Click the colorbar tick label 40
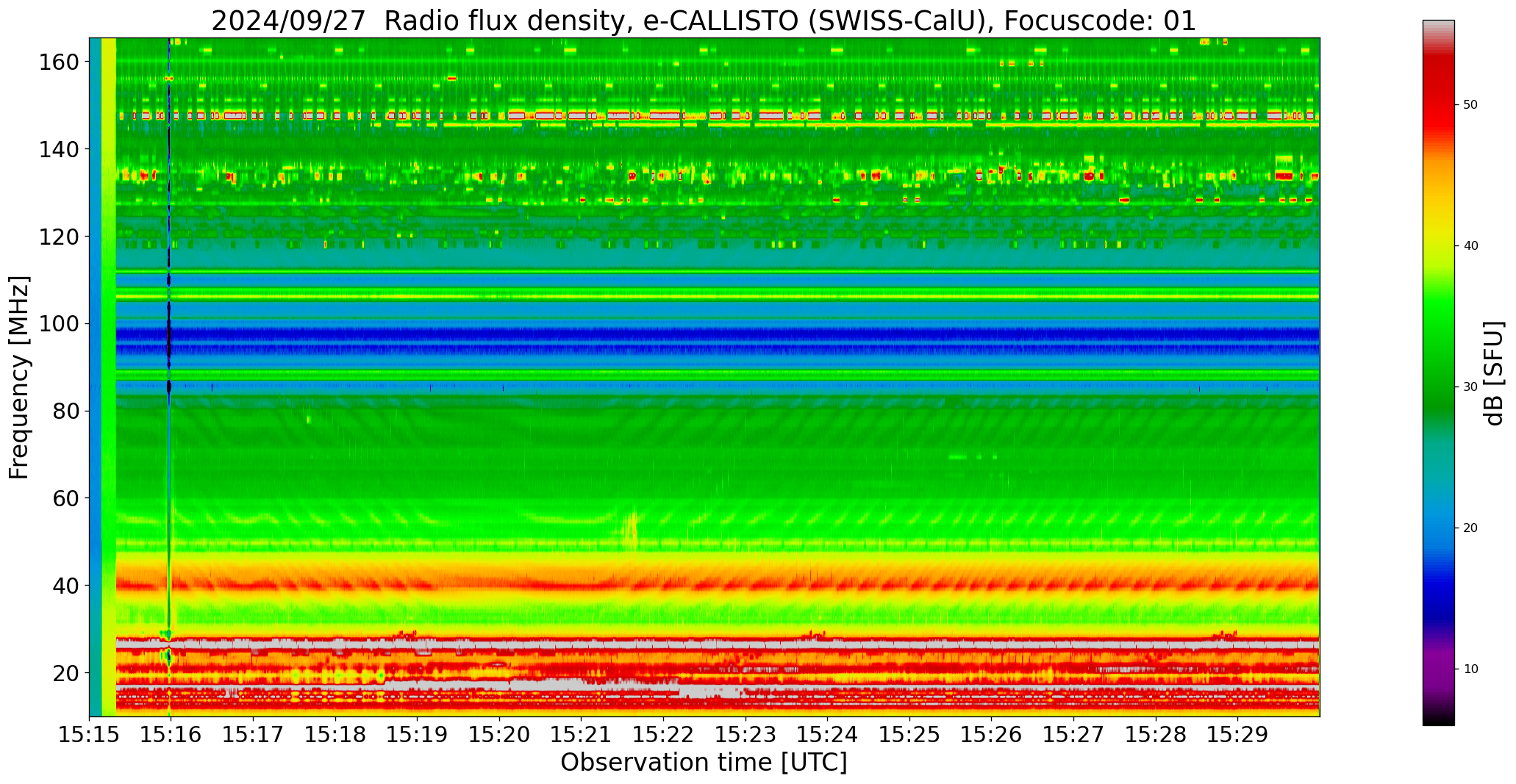This screenshot has width=1516, height=784. pos(1470,246)
